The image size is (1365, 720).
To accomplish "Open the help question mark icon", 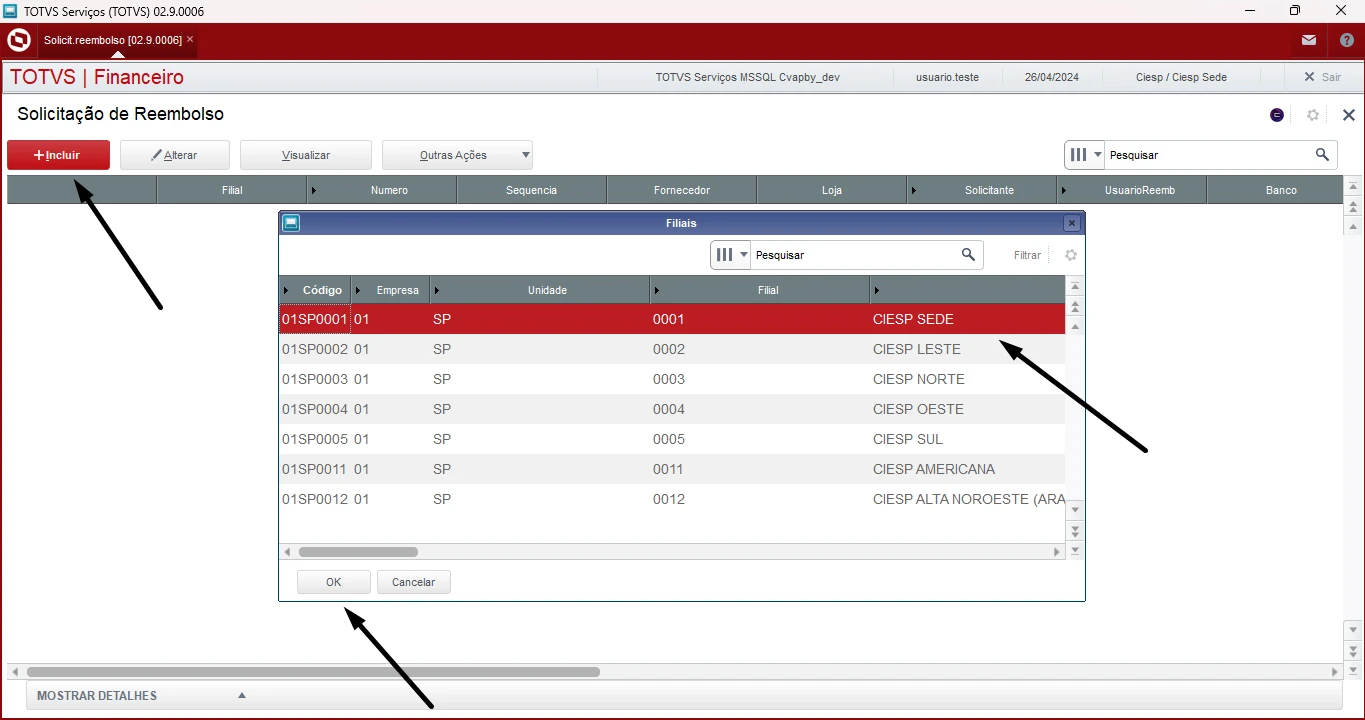I will [x=1346, y=40].
